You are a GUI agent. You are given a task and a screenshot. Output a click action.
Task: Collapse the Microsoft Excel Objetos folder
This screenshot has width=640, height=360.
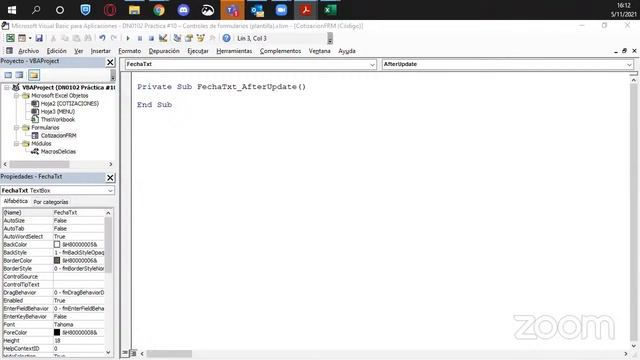[16, 96]
